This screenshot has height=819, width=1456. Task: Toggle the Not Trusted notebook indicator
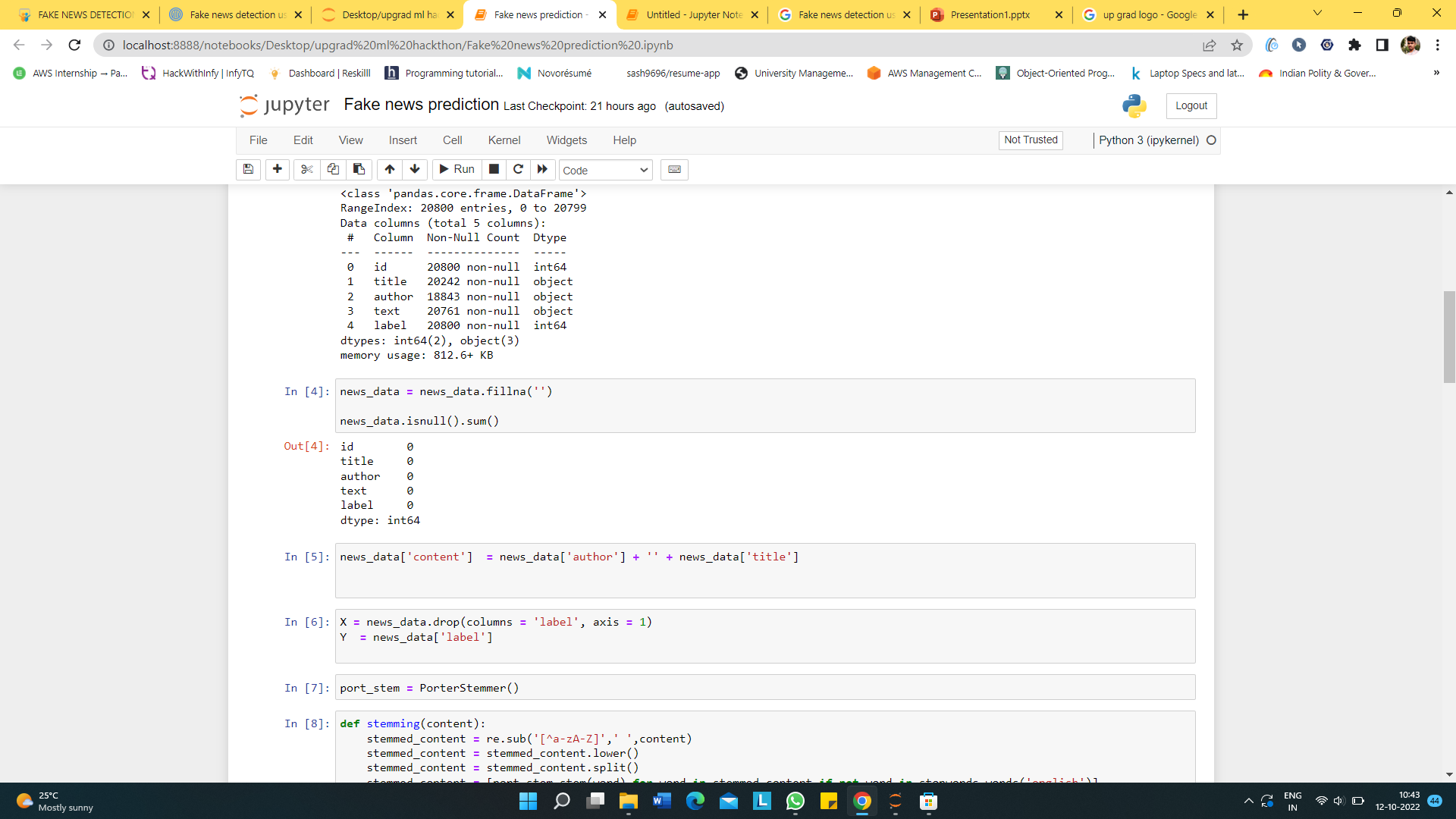1031,140
